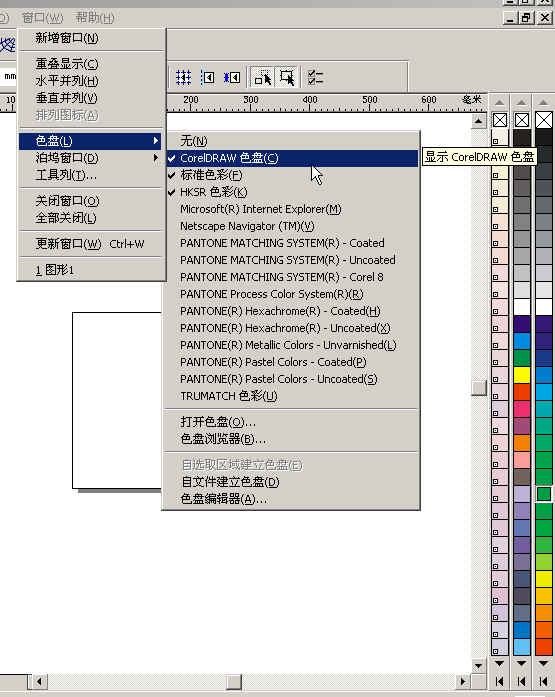Choose 重叠显示(C) to cascade windows
This screenshot has width=555, height=697.
tap(90, 64)
